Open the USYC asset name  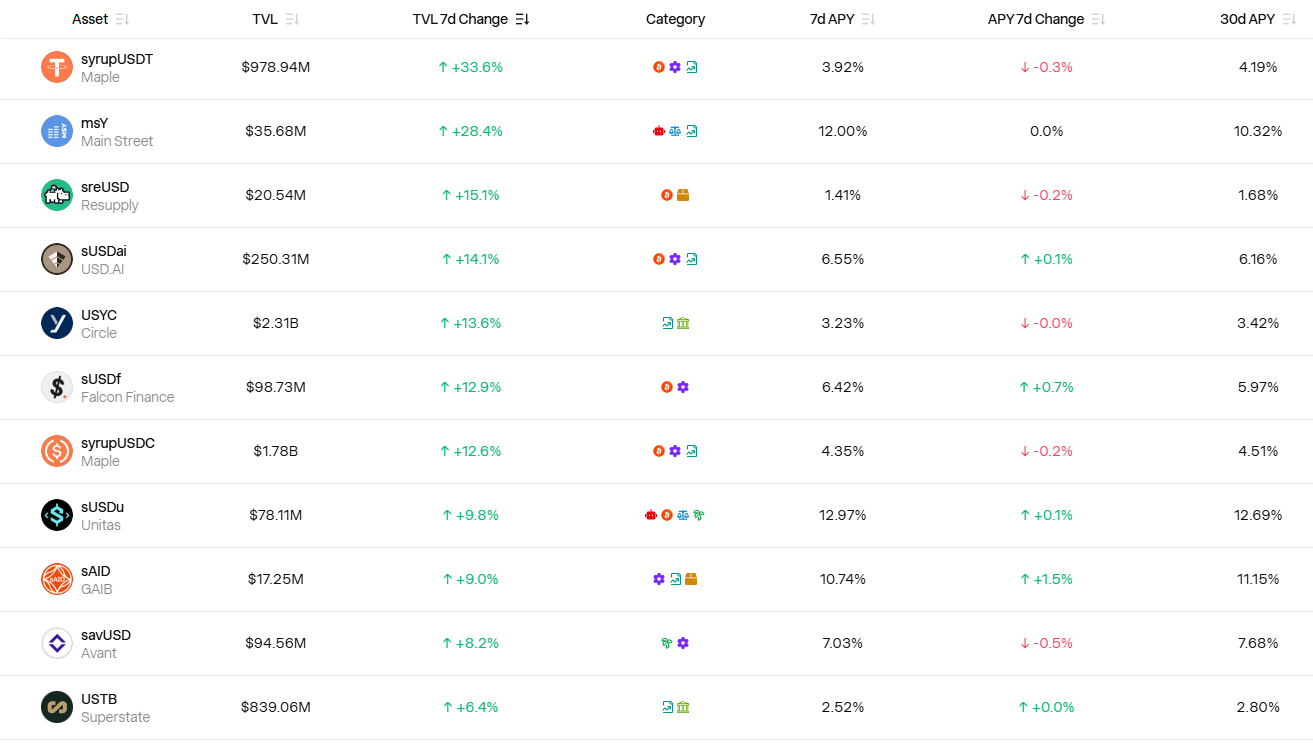coord(99,315)
